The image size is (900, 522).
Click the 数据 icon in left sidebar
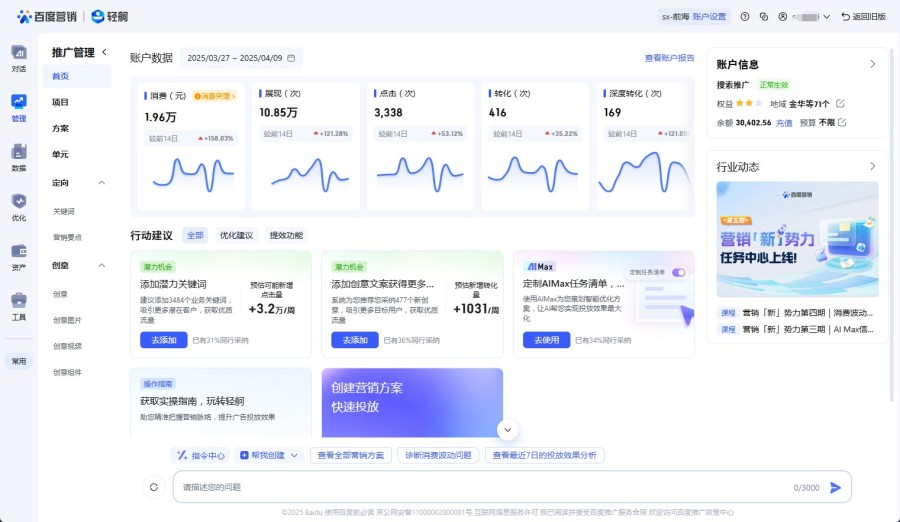point(18,155)
